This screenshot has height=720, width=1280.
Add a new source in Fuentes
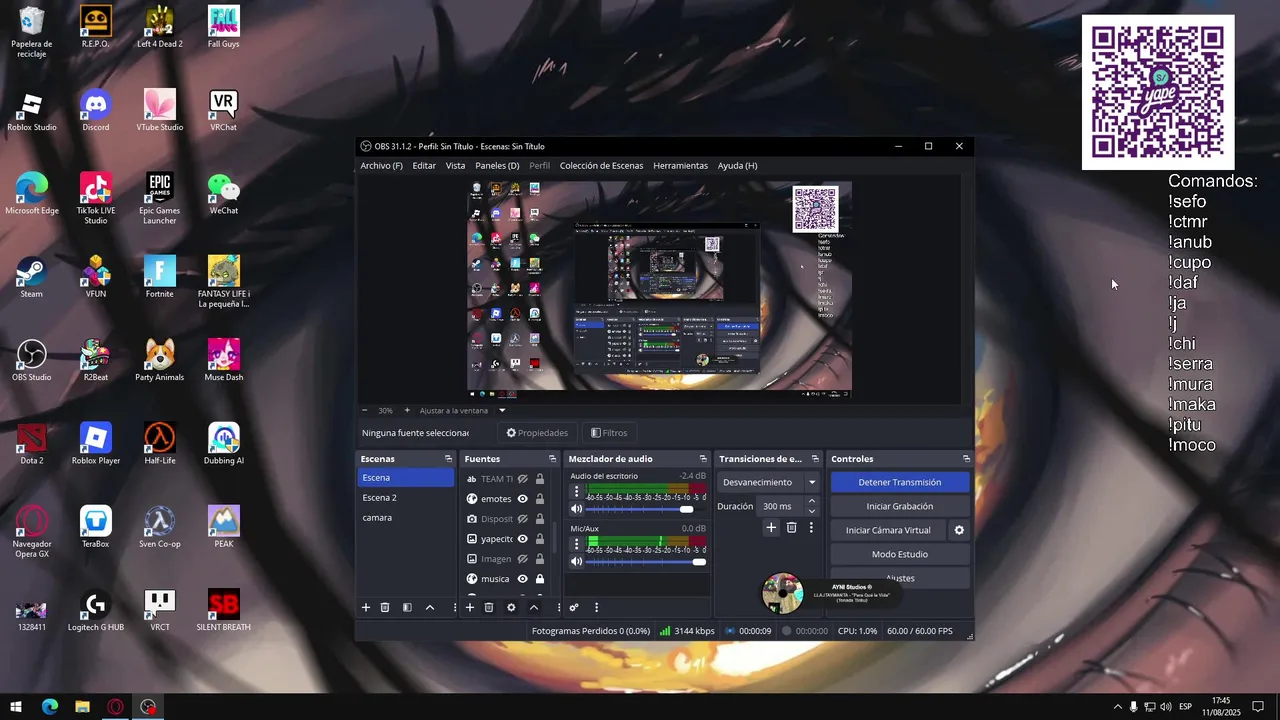(x=470, y=607)
